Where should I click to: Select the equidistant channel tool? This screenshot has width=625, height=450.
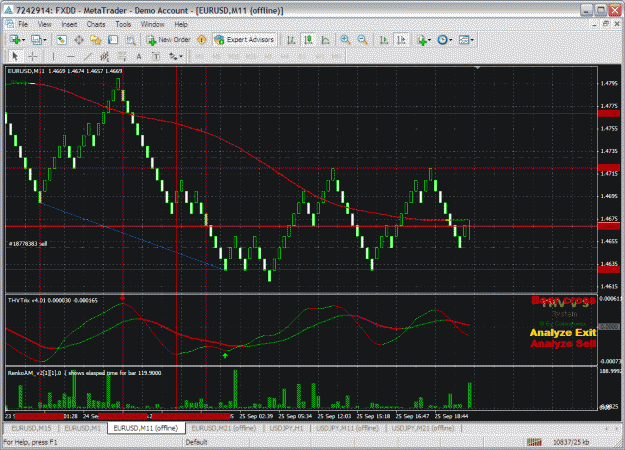tap(104, 57)
